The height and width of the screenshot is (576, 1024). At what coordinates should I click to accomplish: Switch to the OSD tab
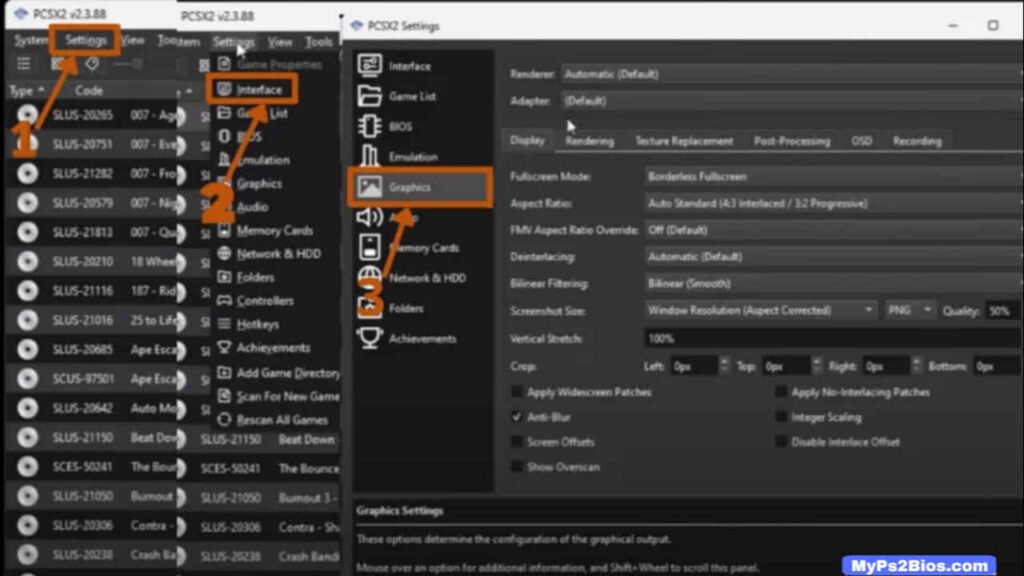pyautogui.click(x=861, y=141)
